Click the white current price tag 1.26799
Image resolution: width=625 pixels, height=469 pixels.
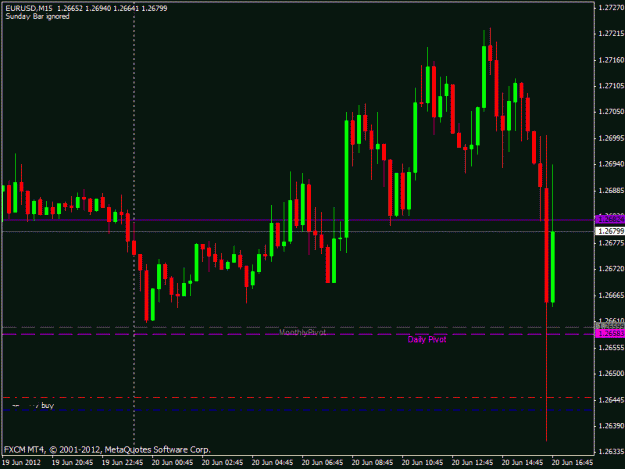610,231
